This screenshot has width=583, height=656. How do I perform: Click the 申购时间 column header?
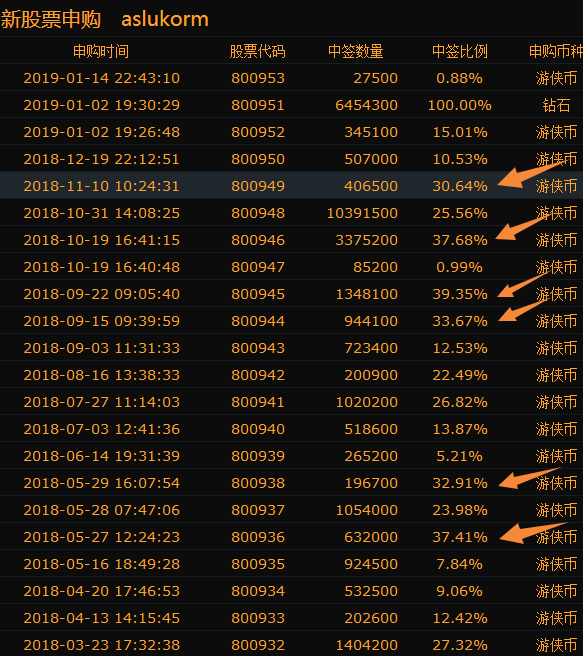tap(101, 51)
